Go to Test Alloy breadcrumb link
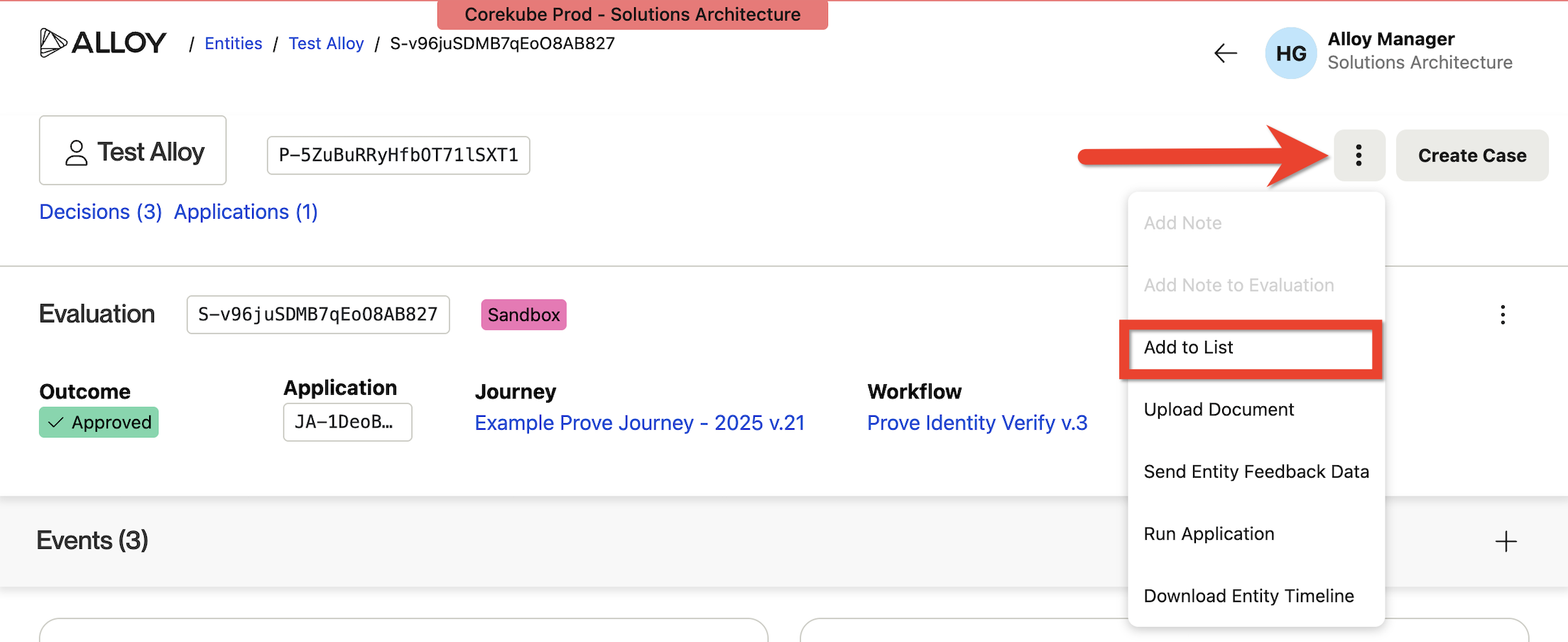Viewport: 1568px width, 642px height. pos(326,43)
